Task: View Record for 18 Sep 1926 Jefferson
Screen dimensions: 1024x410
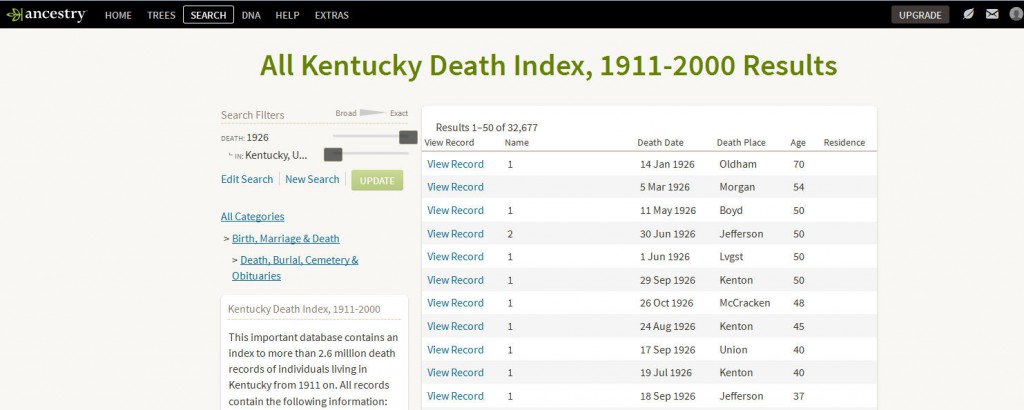Action: click(455, 396)
